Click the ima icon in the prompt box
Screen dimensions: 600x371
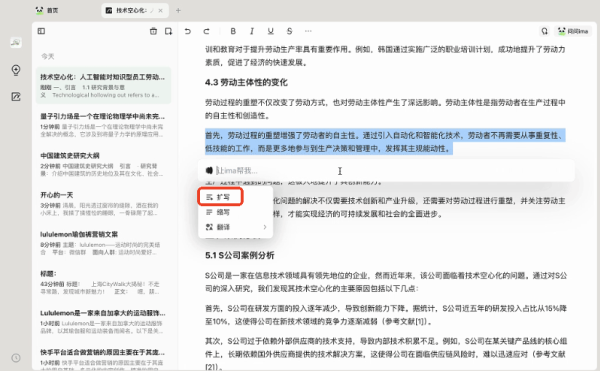[x=209, y=170]
